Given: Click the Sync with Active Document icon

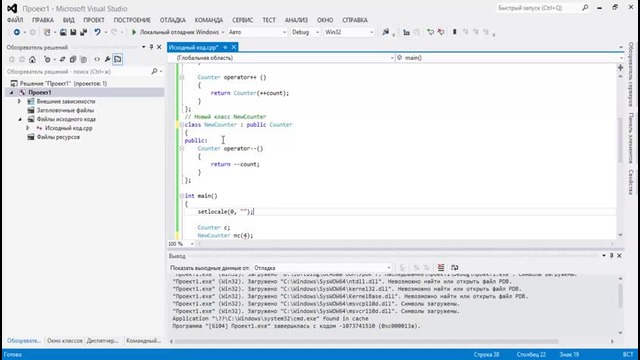Looking at the screenshot, I should pyautogui.click(x=62, y=60).
